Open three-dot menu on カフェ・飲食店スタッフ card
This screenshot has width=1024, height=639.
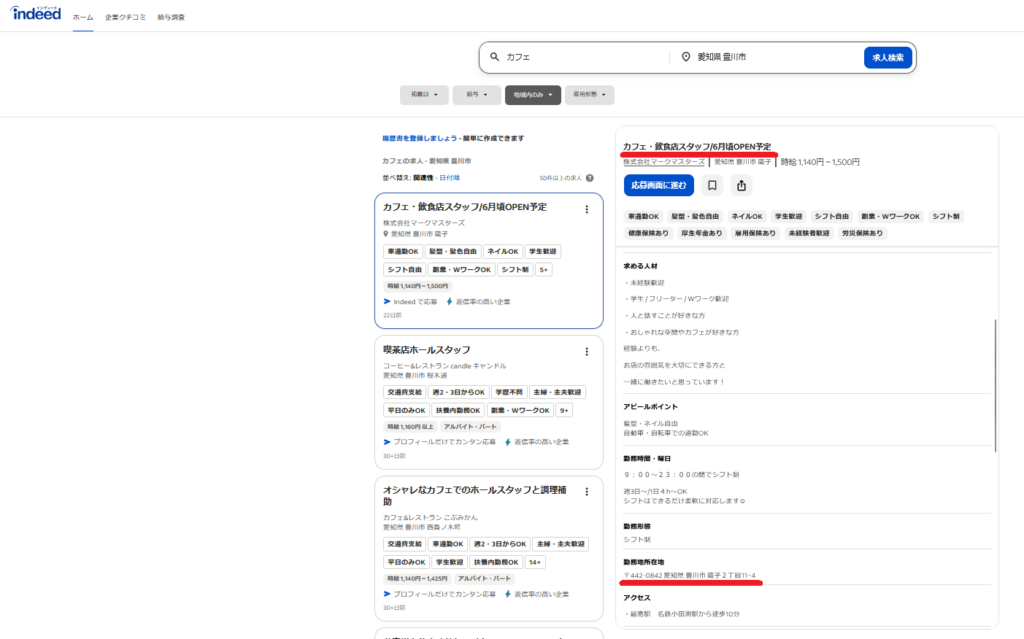[586, 209]
